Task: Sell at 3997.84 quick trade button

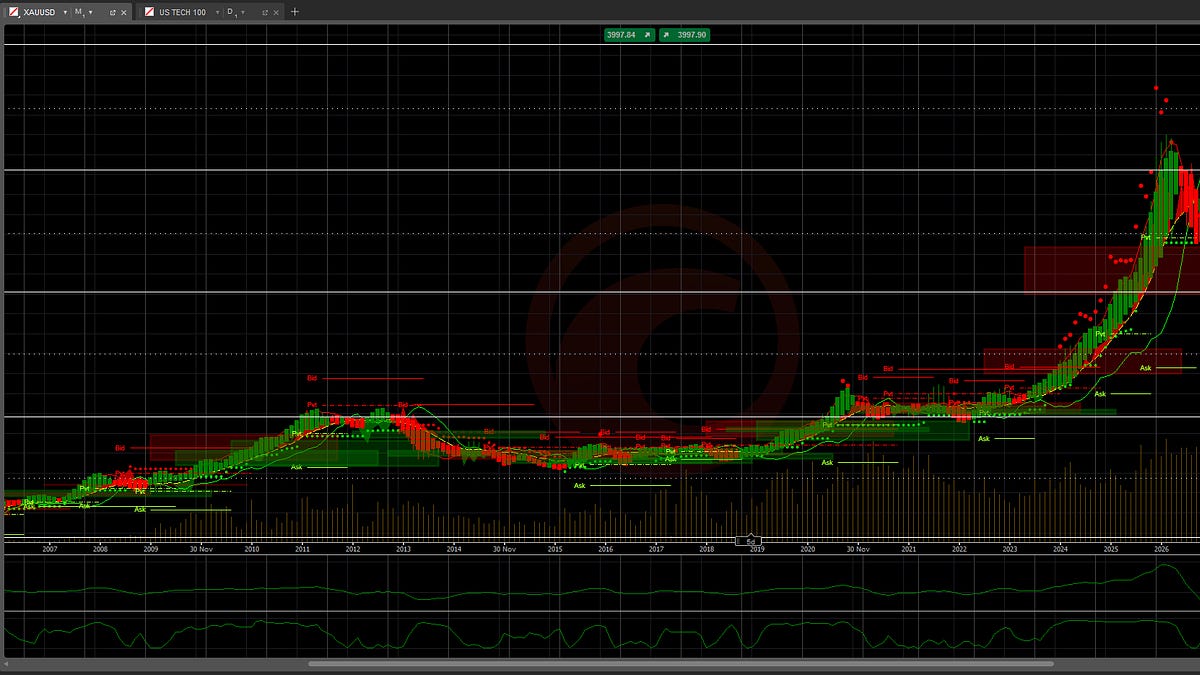Action: (x=628, y=34)
